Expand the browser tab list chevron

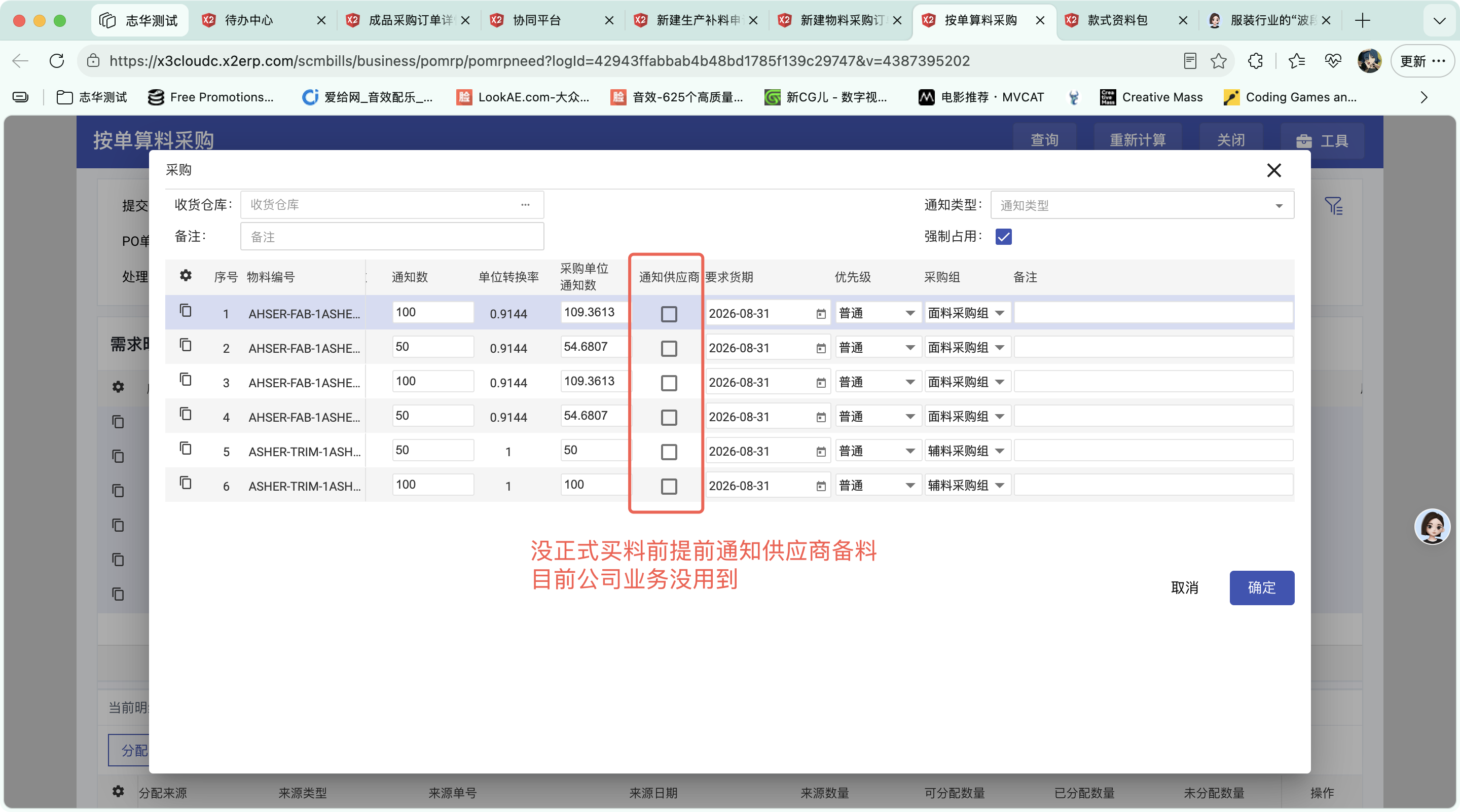point(1439,21)
